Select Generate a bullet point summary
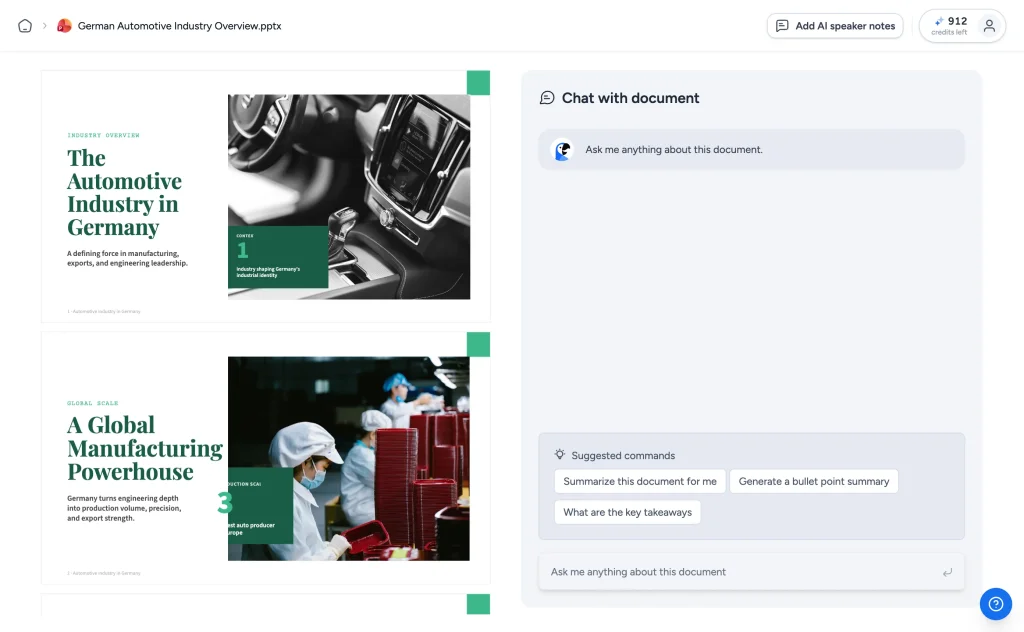This screenshot has width=1024, height=632. coord(814,481)
